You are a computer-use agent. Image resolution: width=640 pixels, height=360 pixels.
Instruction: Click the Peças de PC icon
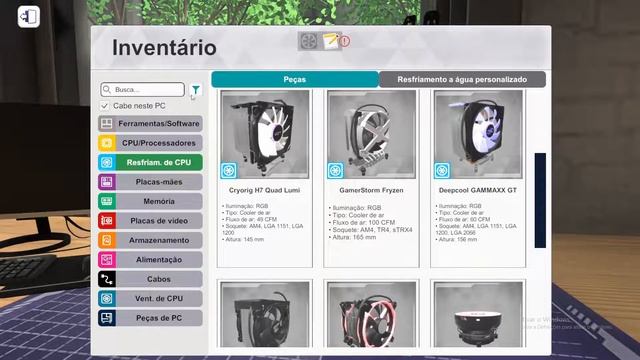[x=107, y=318]
